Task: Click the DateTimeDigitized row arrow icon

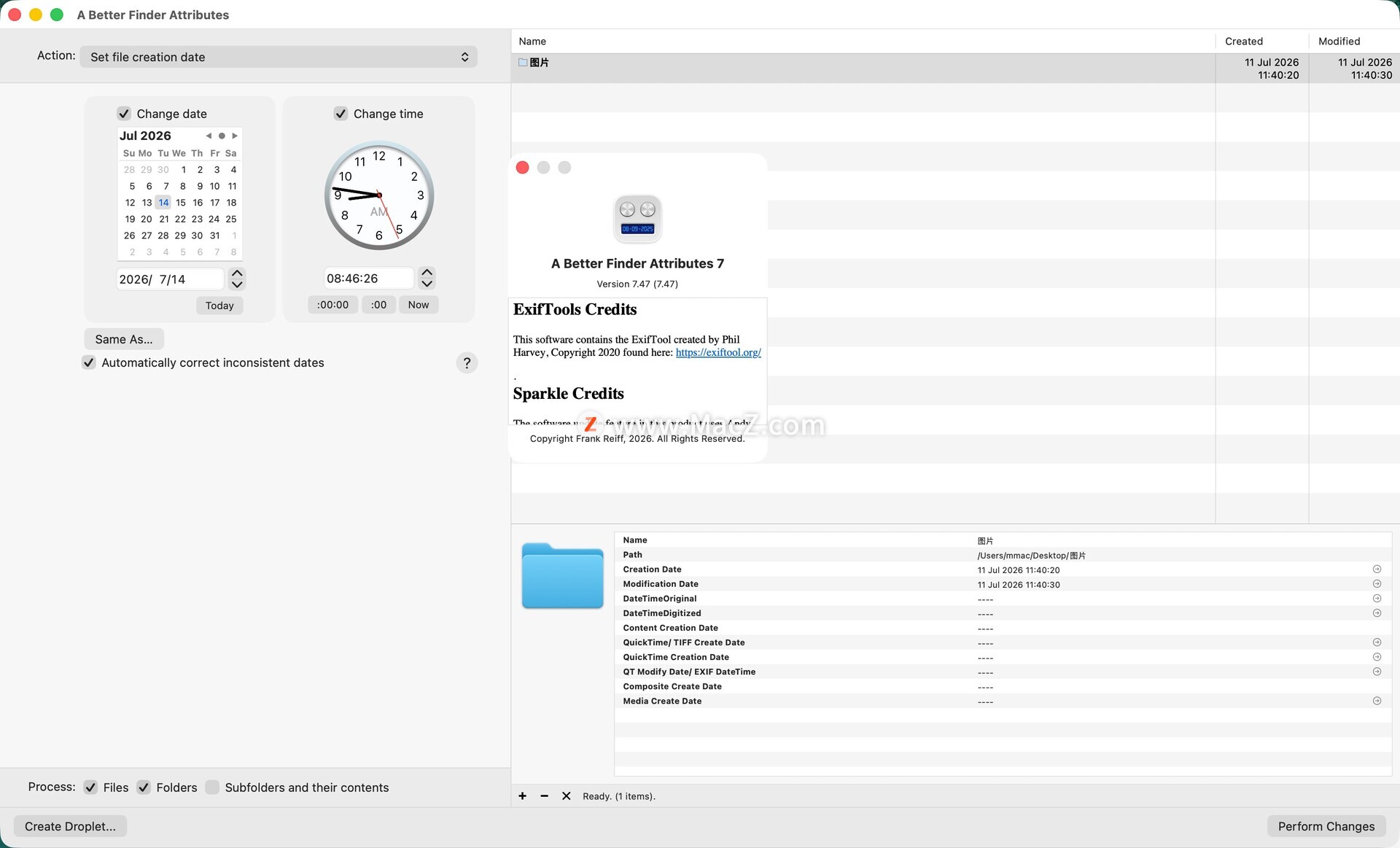Action: pos(1377,613)
